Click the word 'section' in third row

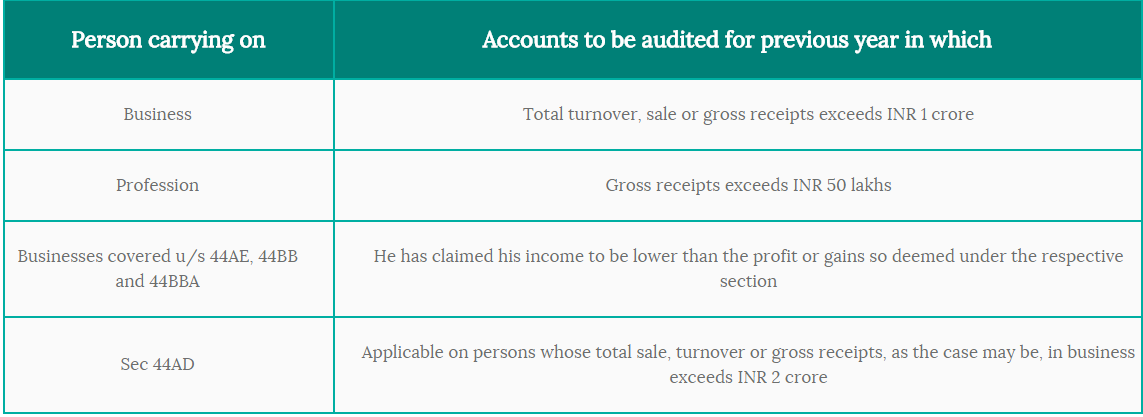click(x=748, y=281)
